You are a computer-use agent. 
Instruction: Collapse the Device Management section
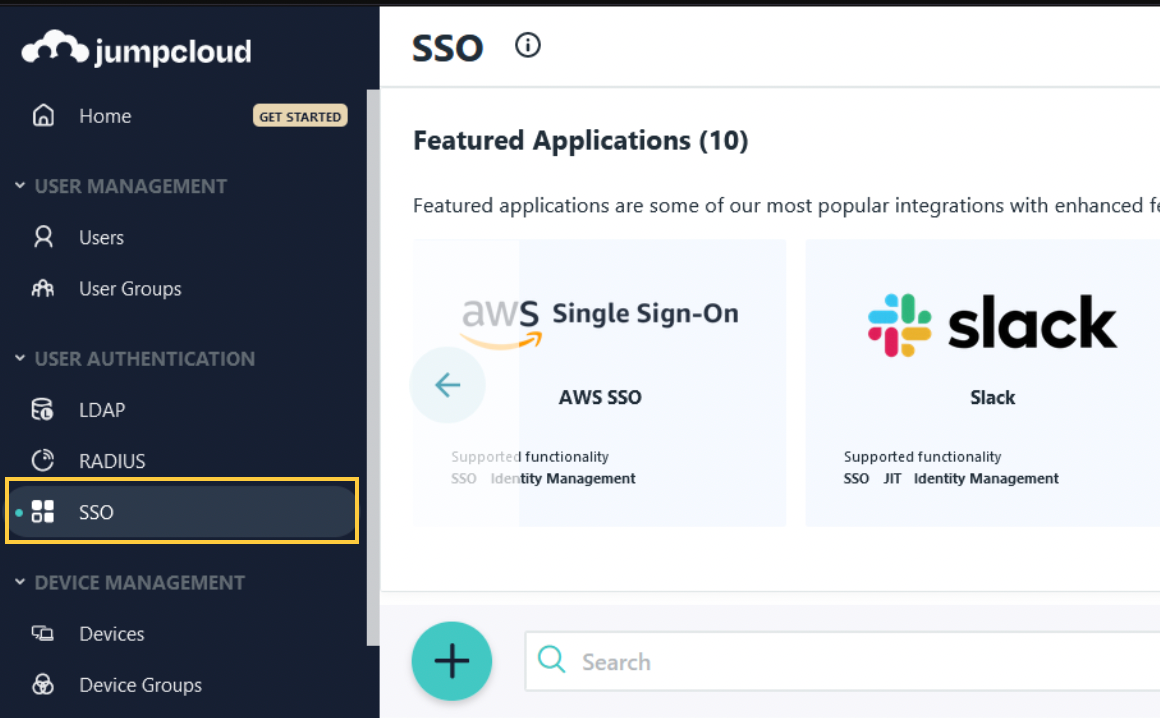(x=20, y=582)
